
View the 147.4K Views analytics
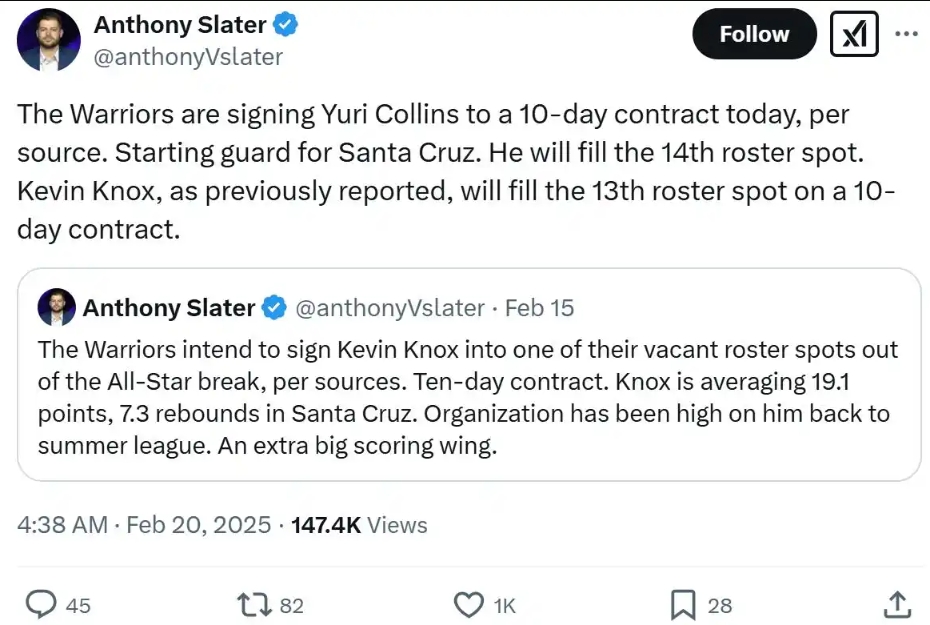358,525
